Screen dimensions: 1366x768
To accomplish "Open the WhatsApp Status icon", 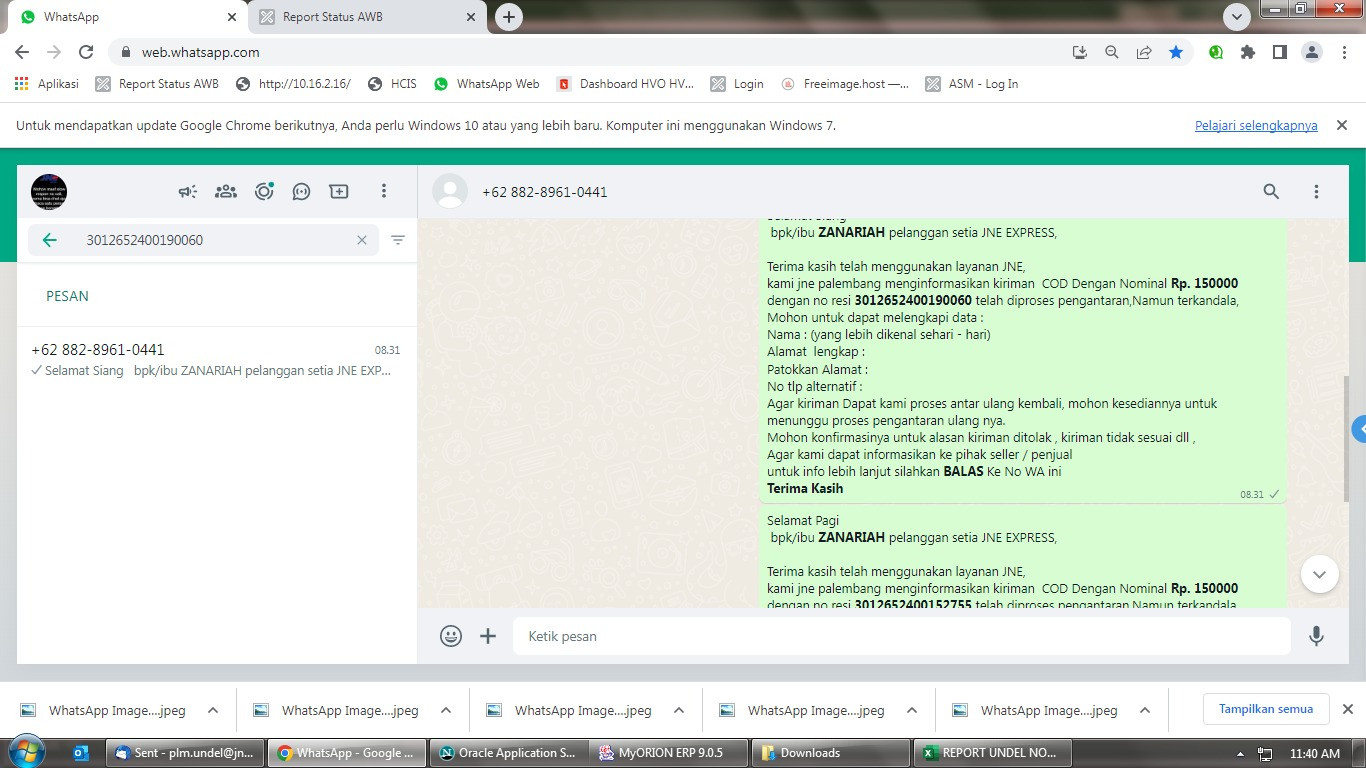I will click(x=264, y=191).
